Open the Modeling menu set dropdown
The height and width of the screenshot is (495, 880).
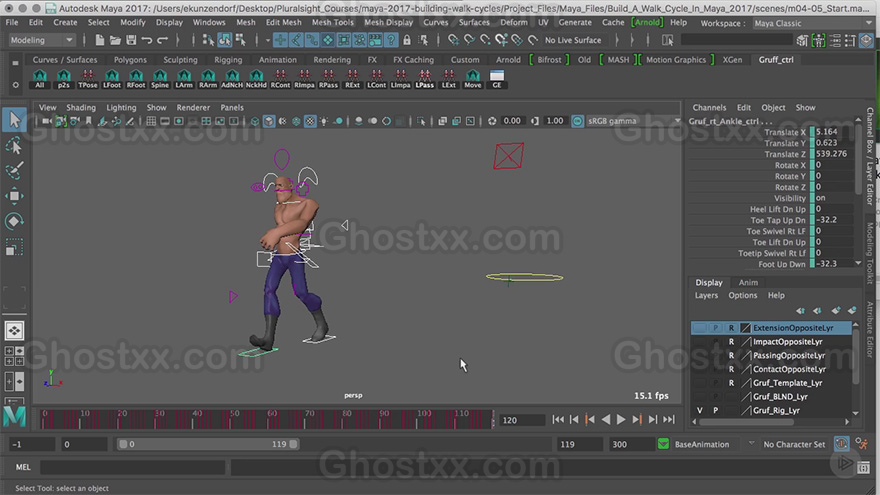click(x=42, y=40)
